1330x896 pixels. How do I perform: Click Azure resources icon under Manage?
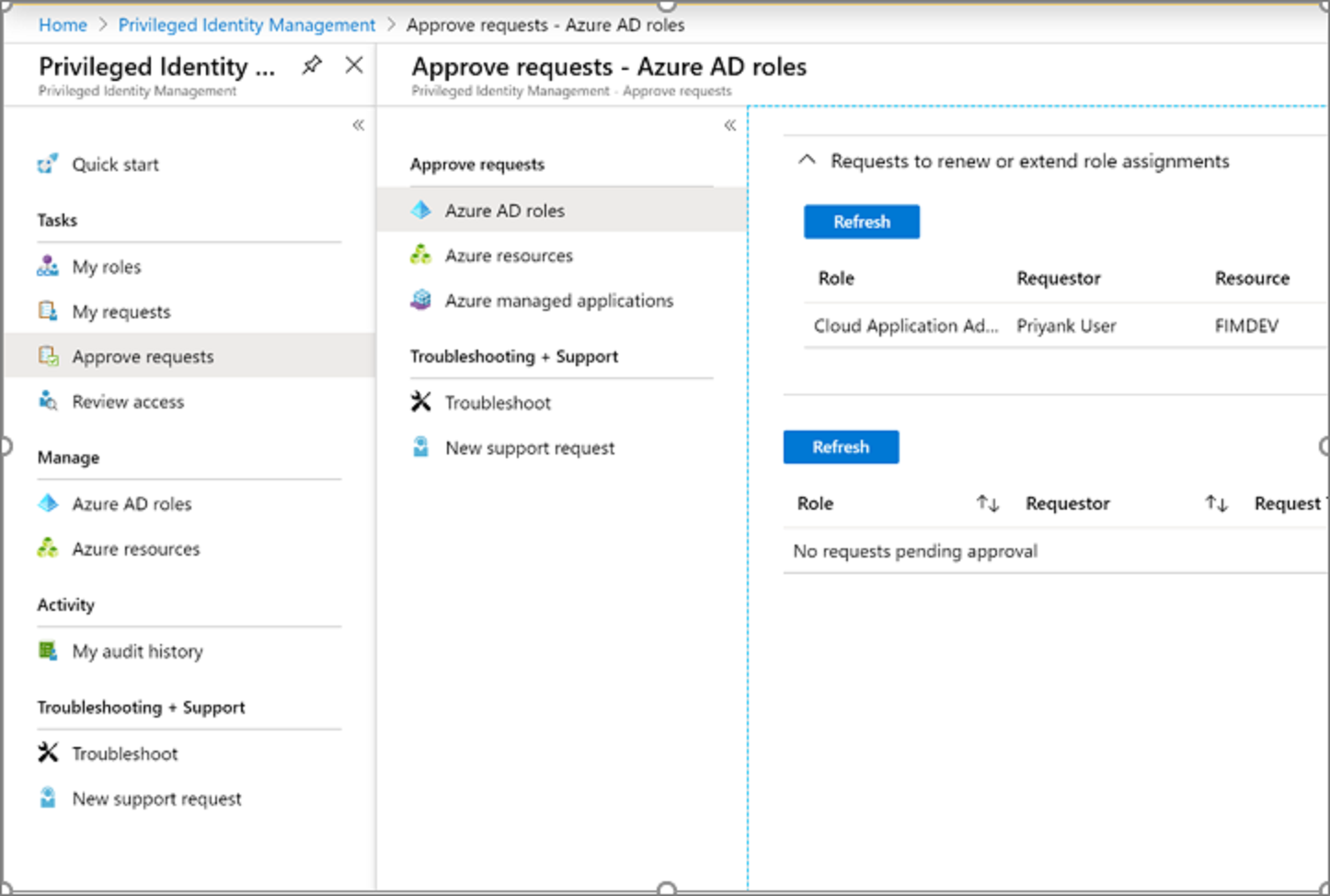48,548
